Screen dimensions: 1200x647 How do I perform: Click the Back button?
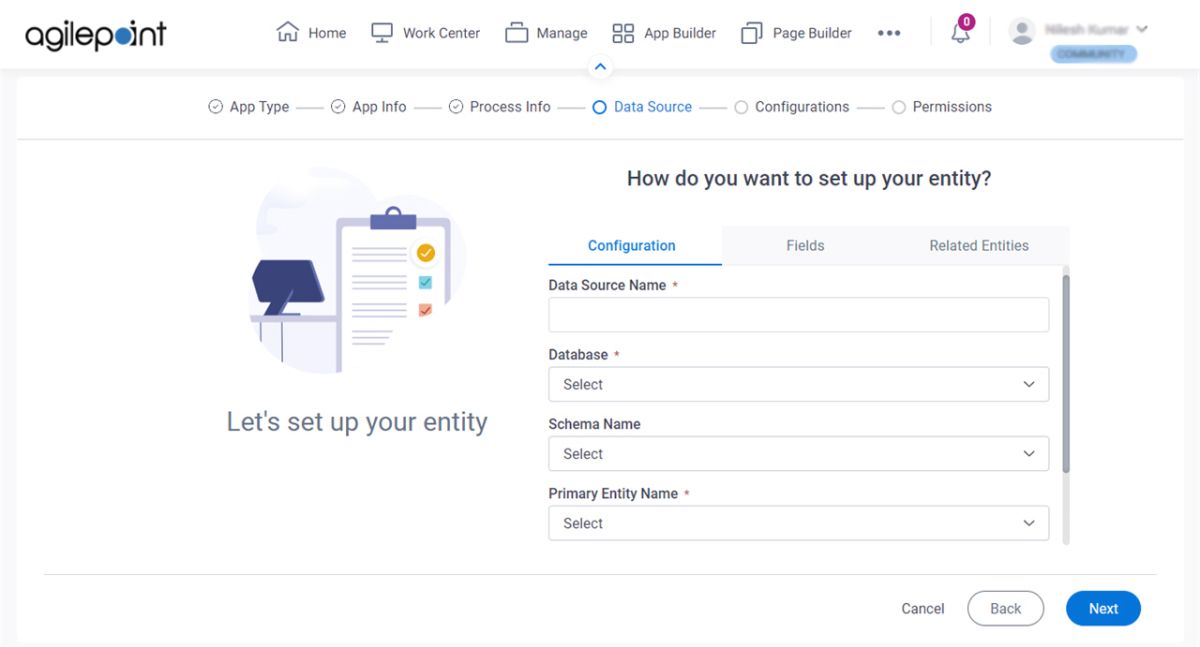[x=1005, y=608]
